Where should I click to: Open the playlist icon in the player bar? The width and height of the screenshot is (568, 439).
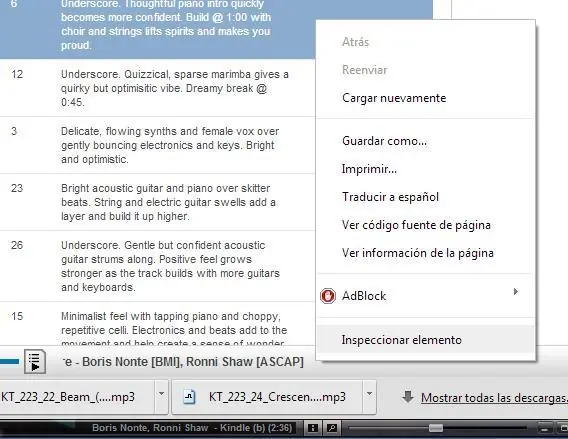(35, 361)
